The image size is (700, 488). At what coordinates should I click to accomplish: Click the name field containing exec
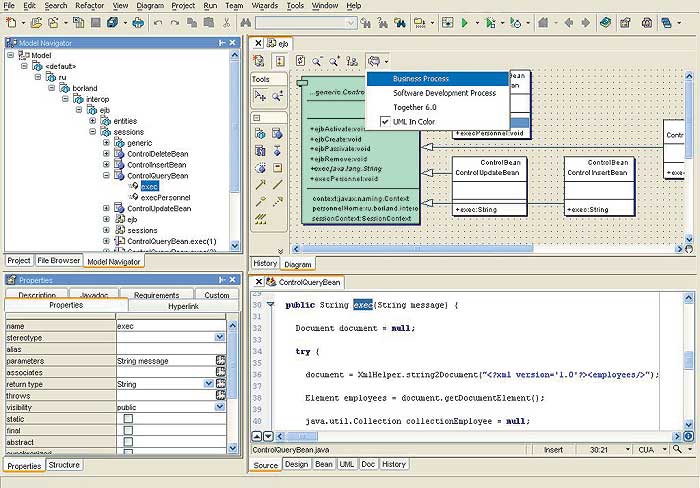point(171,326)
